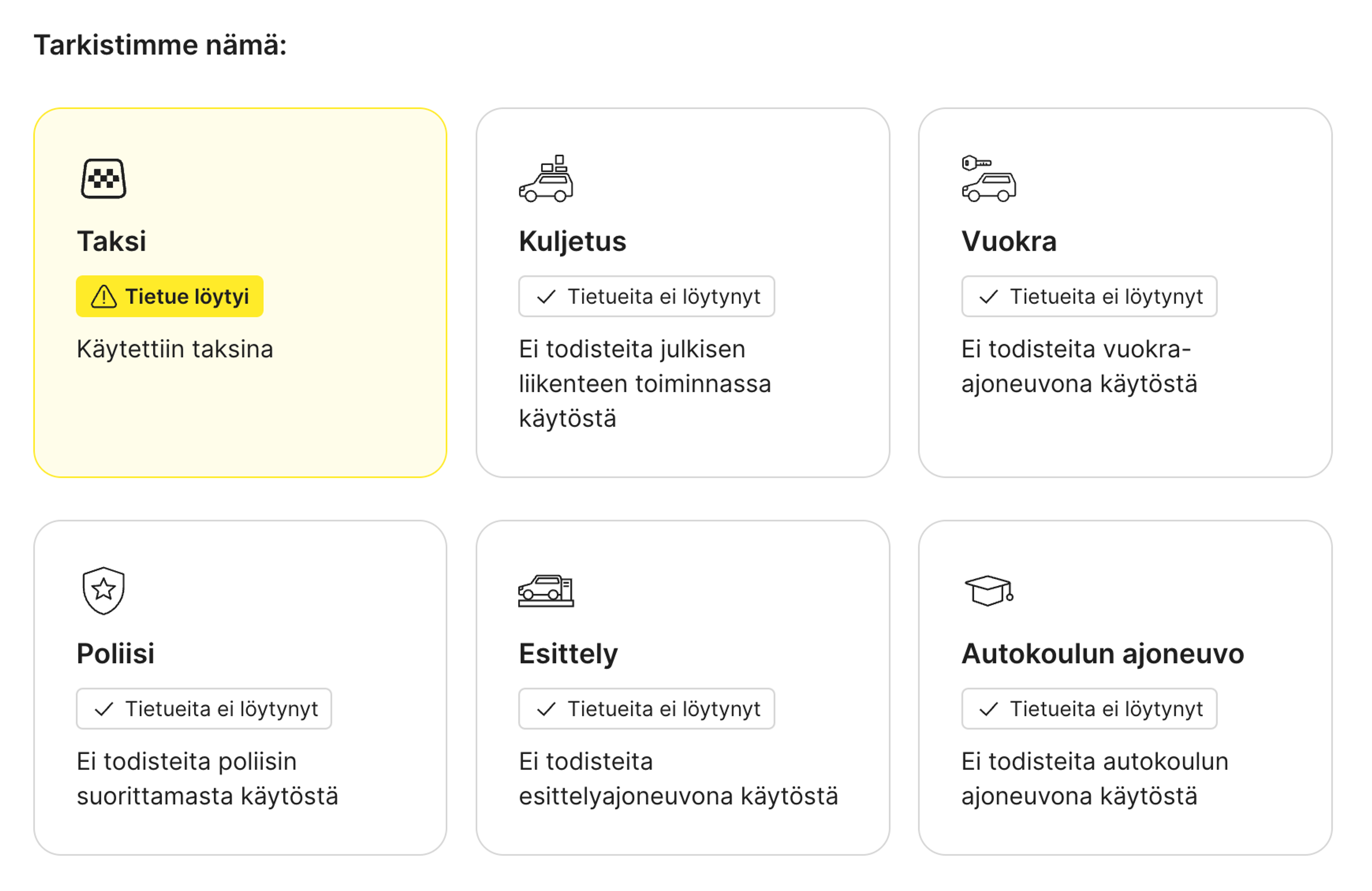Click the Vuokra car and key icon
The width and height of the screenshot is (1372, 891).
coord(989,179)
